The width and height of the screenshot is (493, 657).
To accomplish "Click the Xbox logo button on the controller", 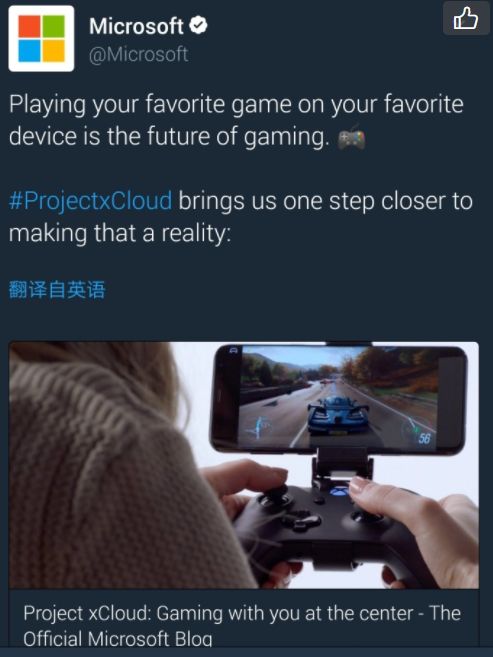I will coord(338,491).
